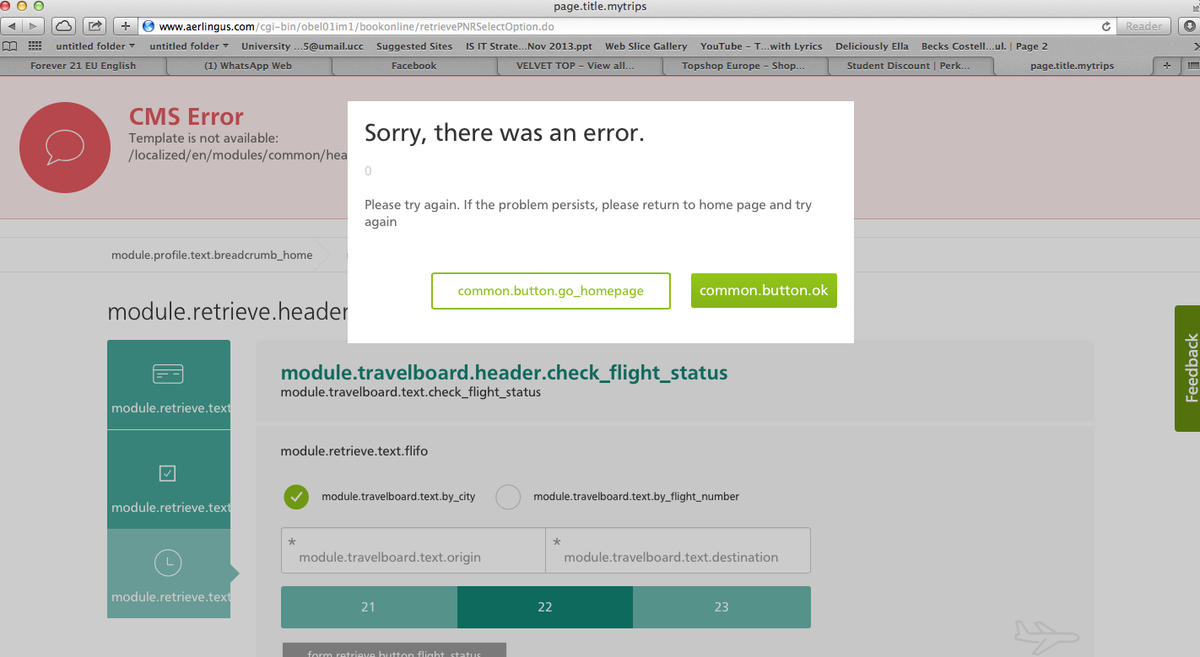The height and width of the screenshot is (657, 1200).
Task: Click the 'Sorry, there was an error.' heading
Action: tap(504, 133)
